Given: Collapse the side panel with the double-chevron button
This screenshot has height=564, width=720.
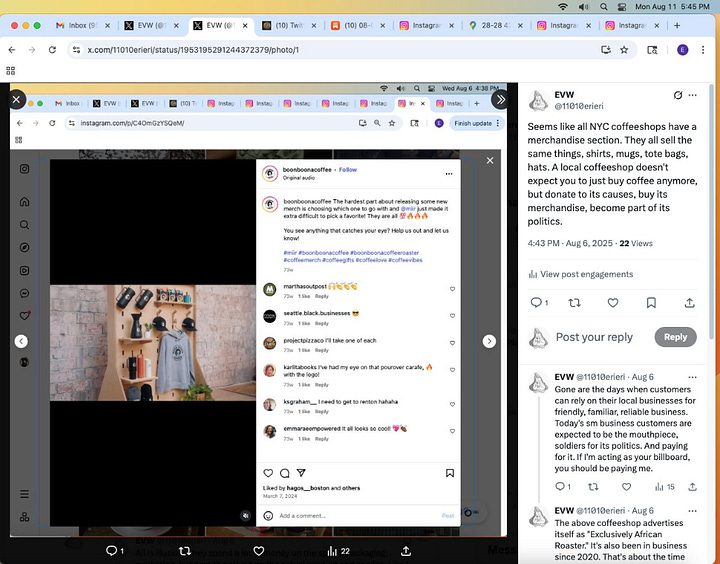Looking at the screenshot, I should click(500, 99).
